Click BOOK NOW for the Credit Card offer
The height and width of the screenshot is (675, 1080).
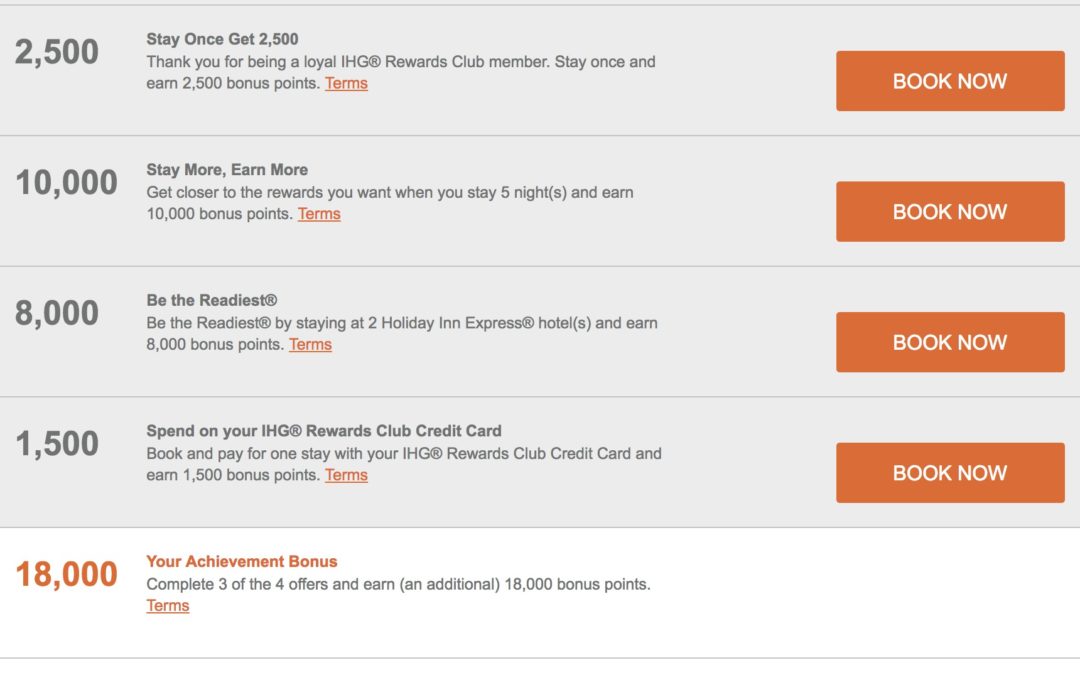click(948, 472)
